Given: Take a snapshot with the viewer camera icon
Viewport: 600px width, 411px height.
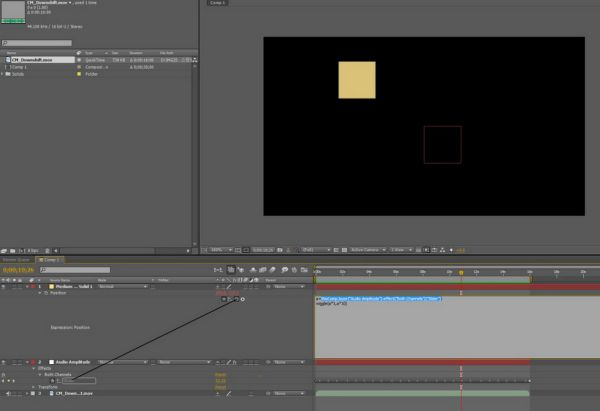Looking at the screenshot, I should coord(280,250).
